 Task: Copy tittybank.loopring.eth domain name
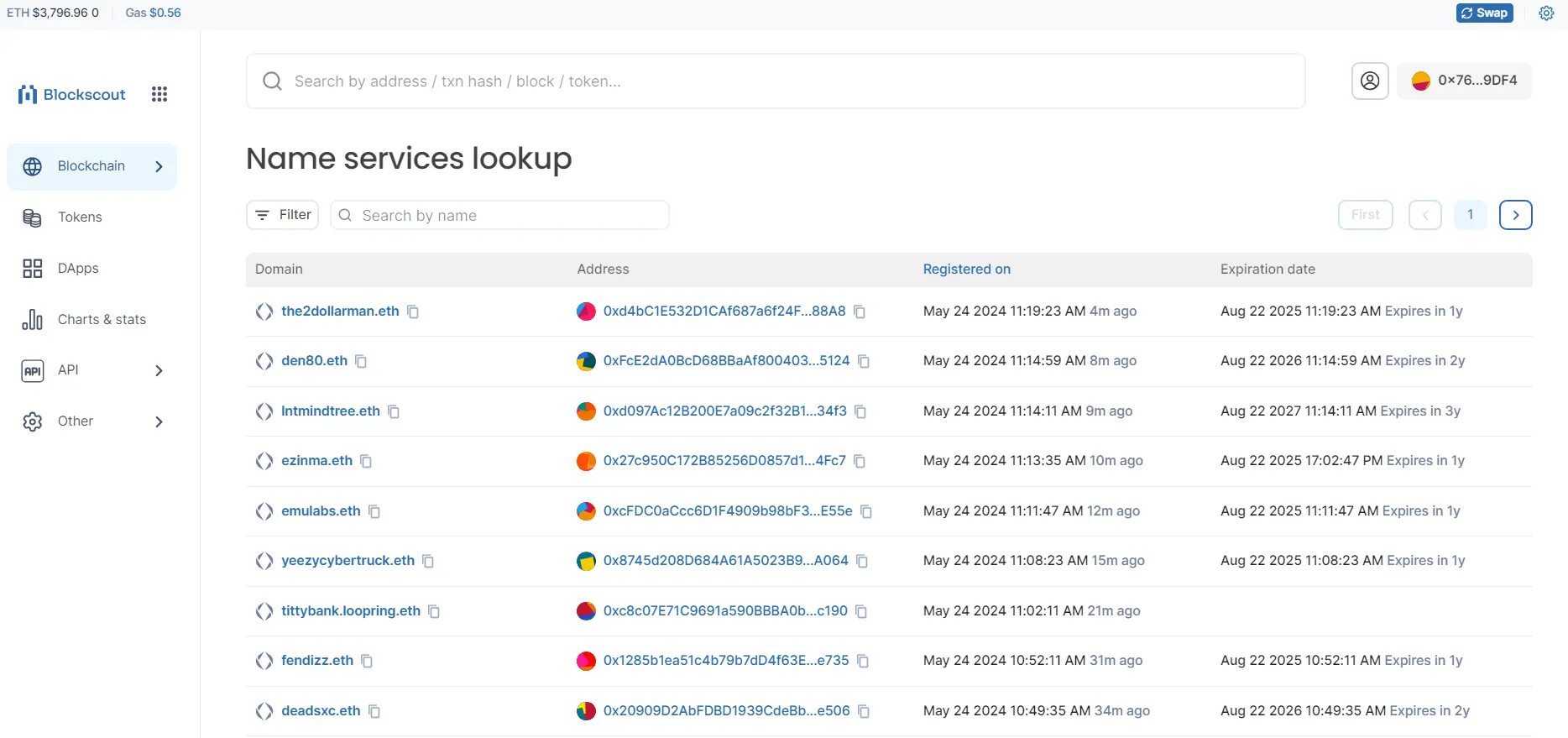pyautogui.click(x=434, y=611)
